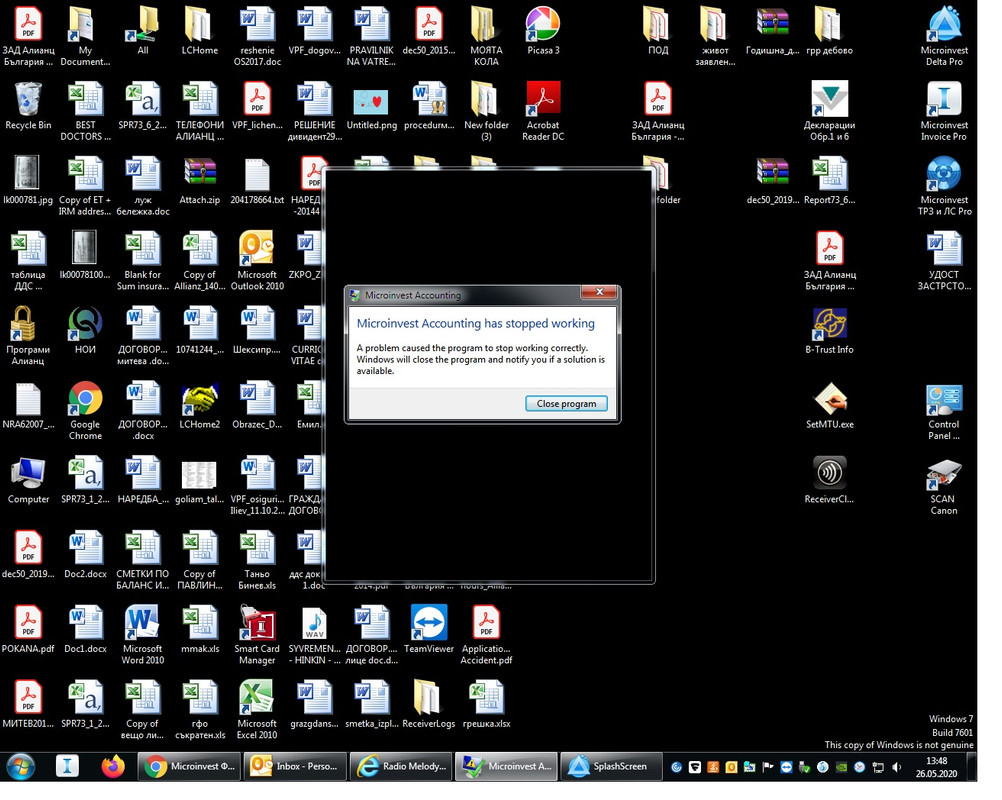This screenshot has width=1002, height=800.
Task: Open the volume control in system tray
Action: click(x=897, y=767)
